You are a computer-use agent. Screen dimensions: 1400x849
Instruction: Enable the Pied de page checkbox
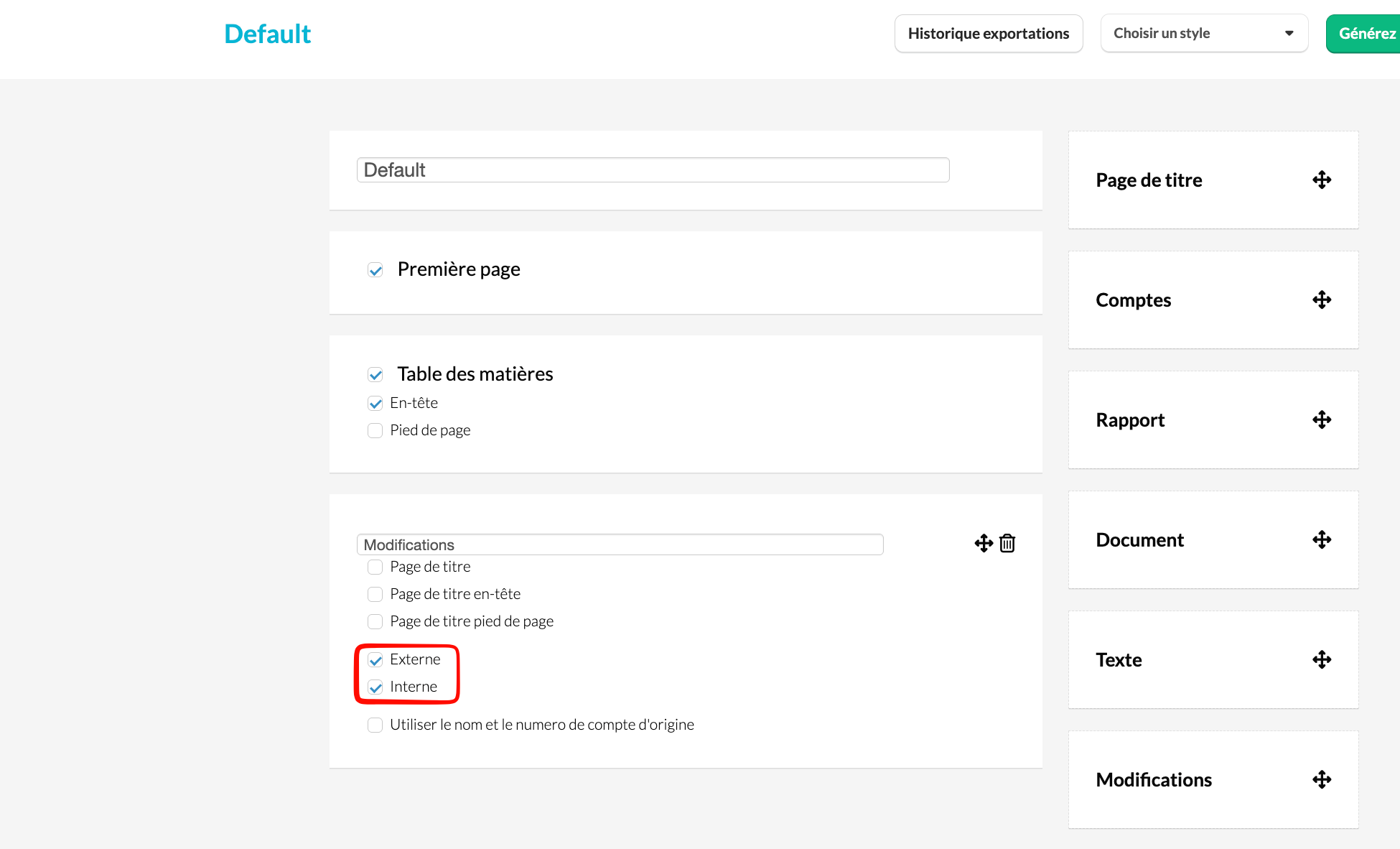click(375, 430)
